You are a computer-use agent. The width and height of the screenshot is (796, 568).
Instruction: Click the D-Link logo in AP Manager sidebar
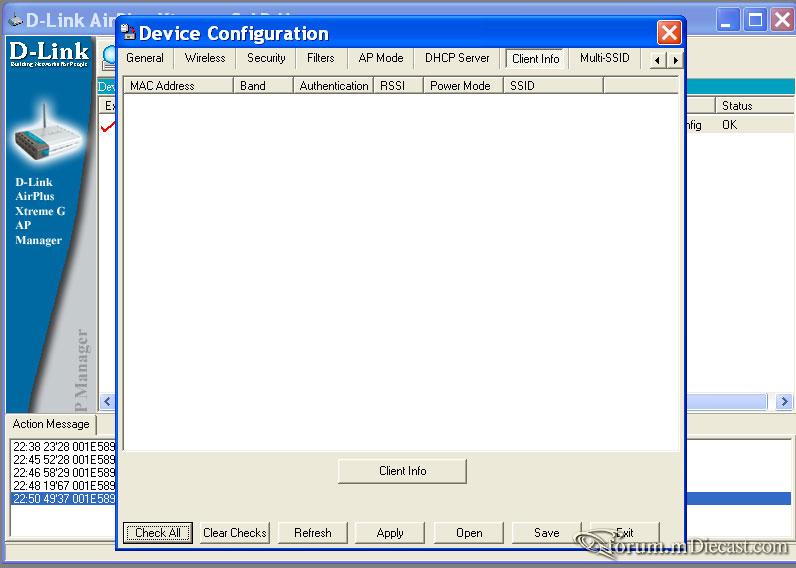point(49,54)
